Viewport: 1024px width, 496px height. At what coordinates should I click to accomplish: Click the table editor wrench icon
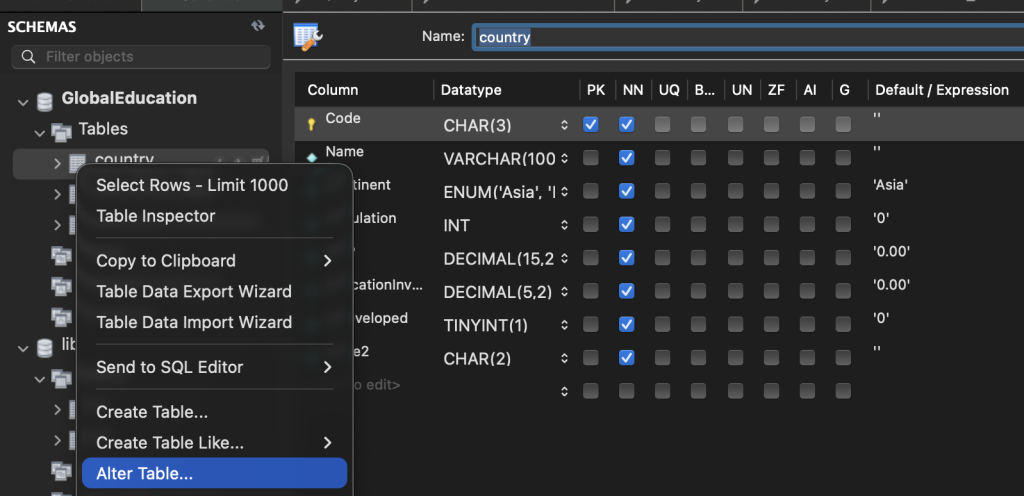coord(307,37)
